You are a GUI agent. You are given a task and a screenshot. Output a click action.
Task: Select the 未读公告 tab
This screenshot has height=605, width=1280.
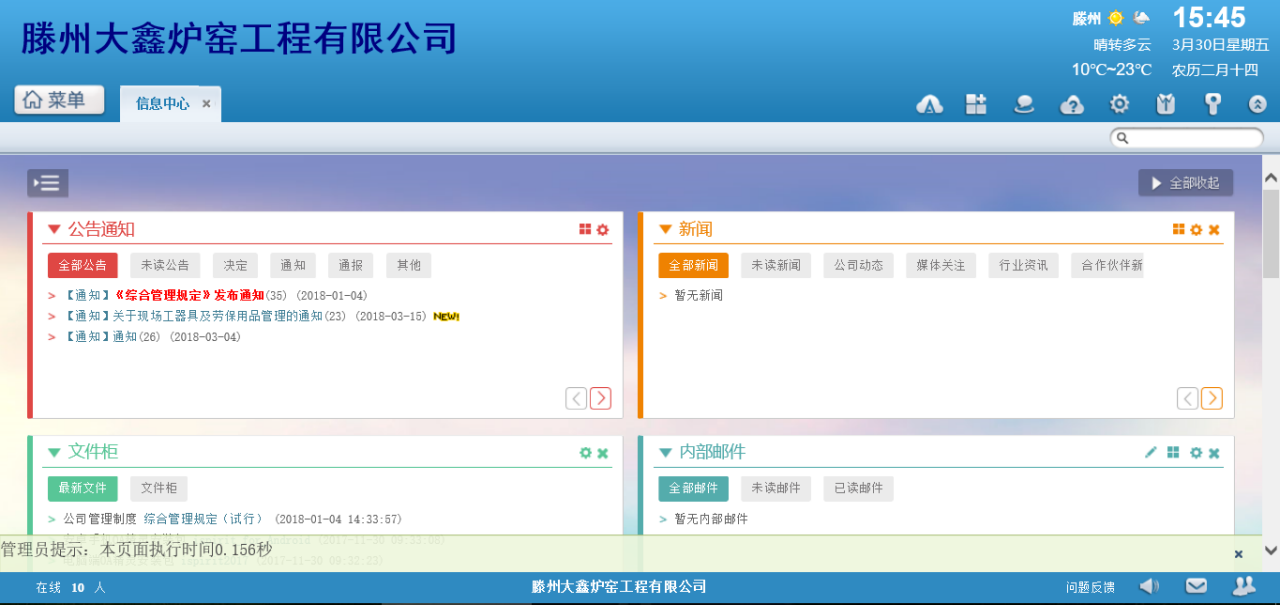pos(165,265)
